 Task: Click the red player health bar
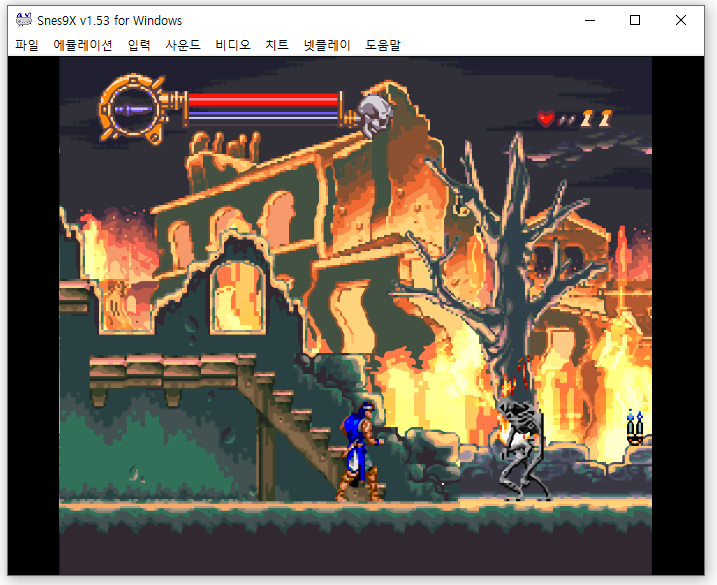click(x=263, y=100)
